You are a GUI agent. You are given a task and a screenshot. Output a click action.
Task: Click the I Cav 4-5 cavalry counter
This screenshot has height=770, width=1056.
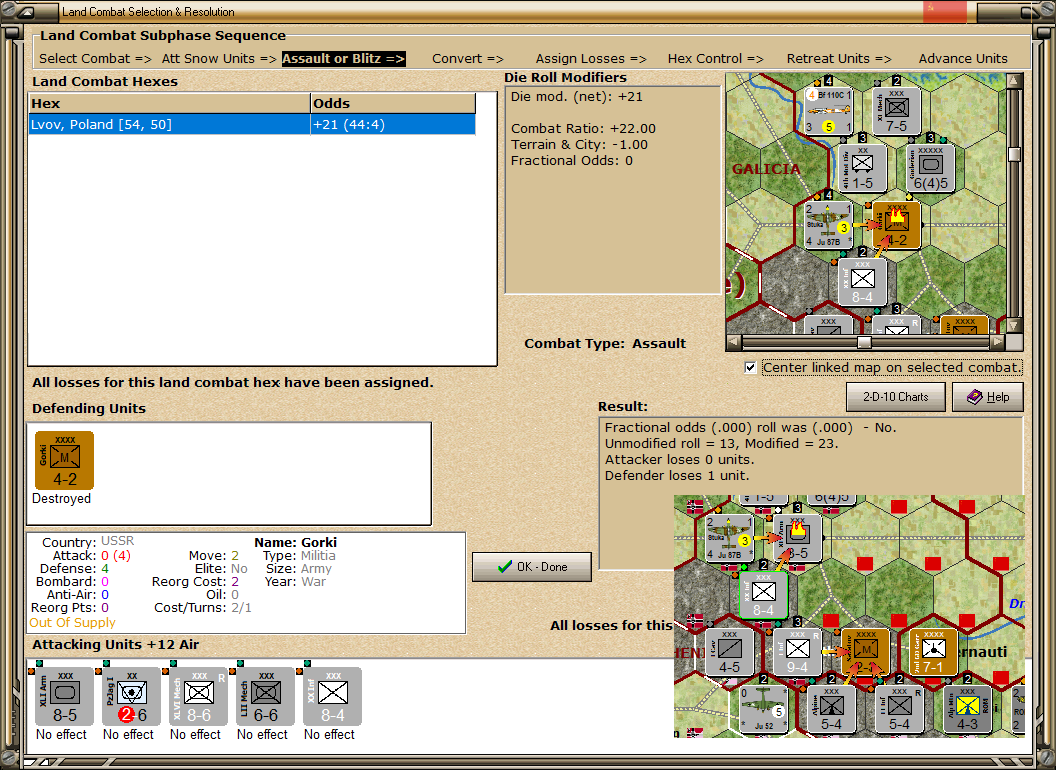pos(730,652)
